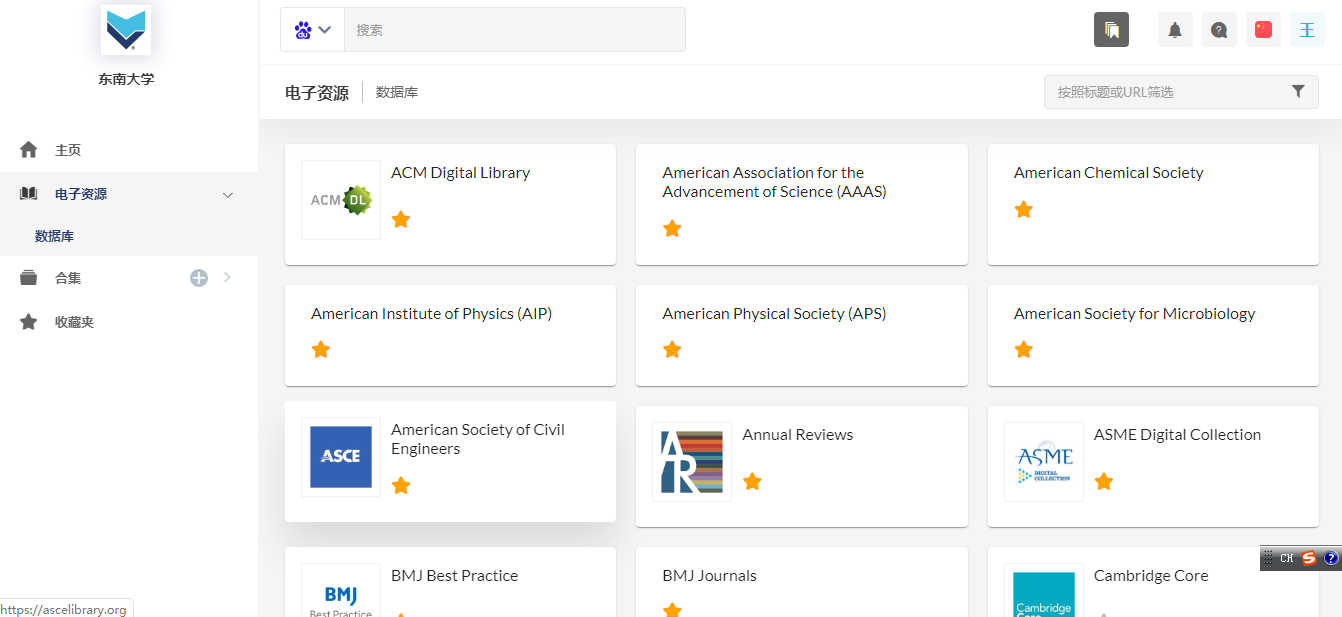This screenshot has height=617, width=1342.
Task: Open American Society of Civil Engineers link
Action: [x=477, y=439]
